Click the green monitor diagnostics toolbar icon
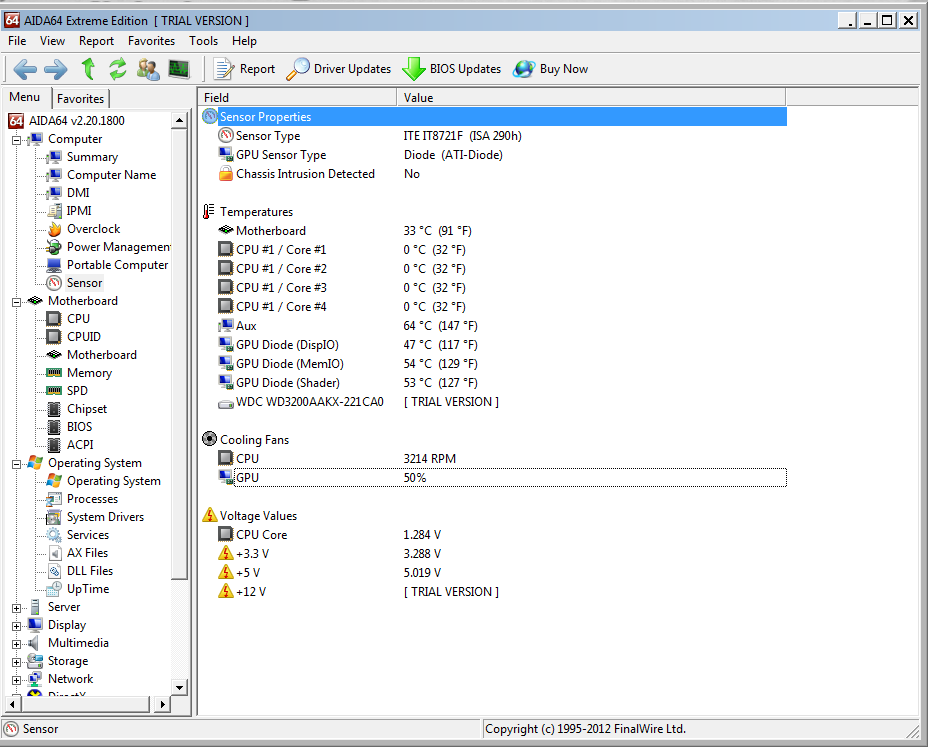This screenshot has height=747, width=928. click(179, 69)
